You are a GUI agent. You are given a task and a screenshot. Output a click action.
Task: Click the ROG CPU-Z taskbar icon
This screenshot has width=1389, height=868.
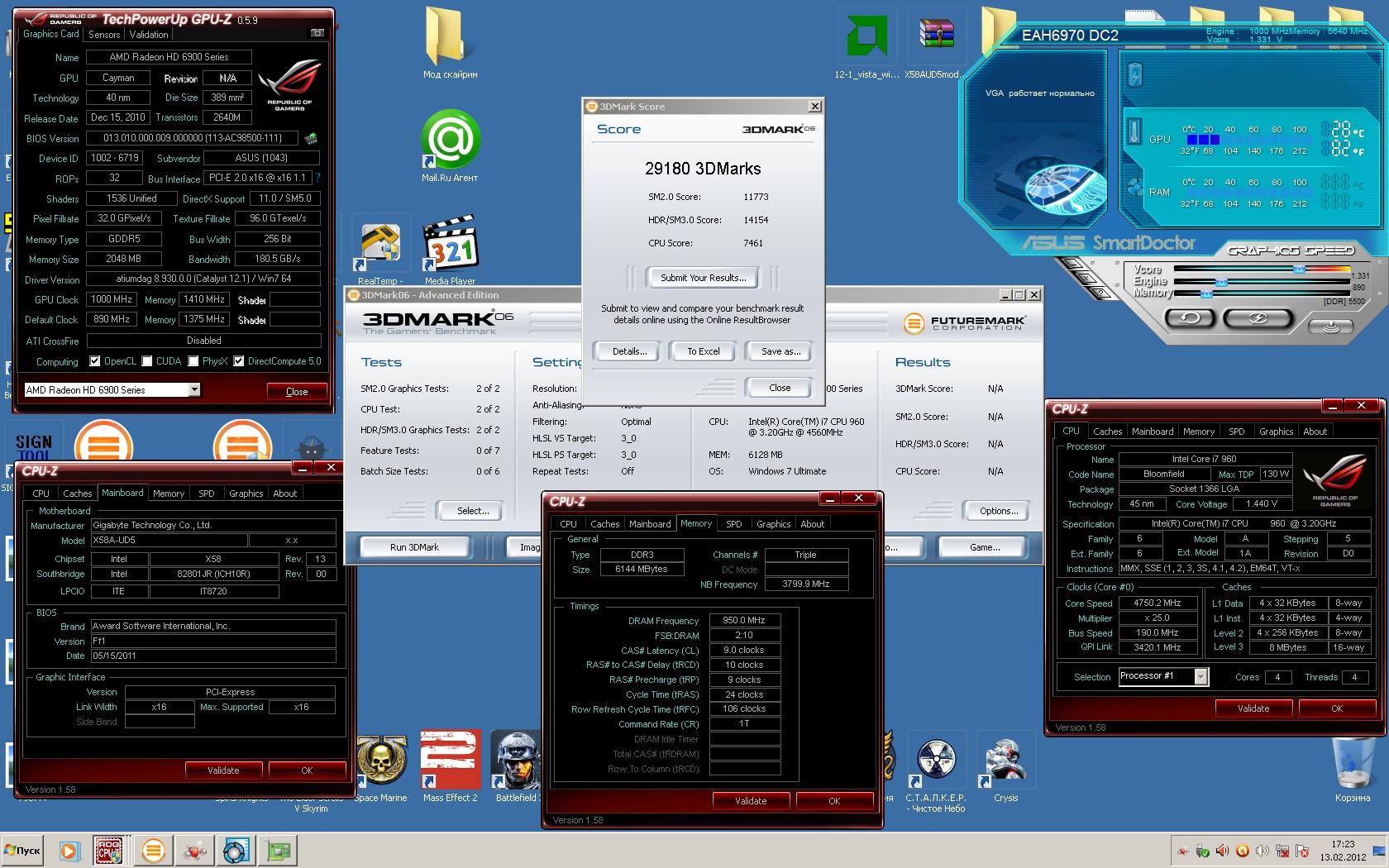(x=110, y=850)
